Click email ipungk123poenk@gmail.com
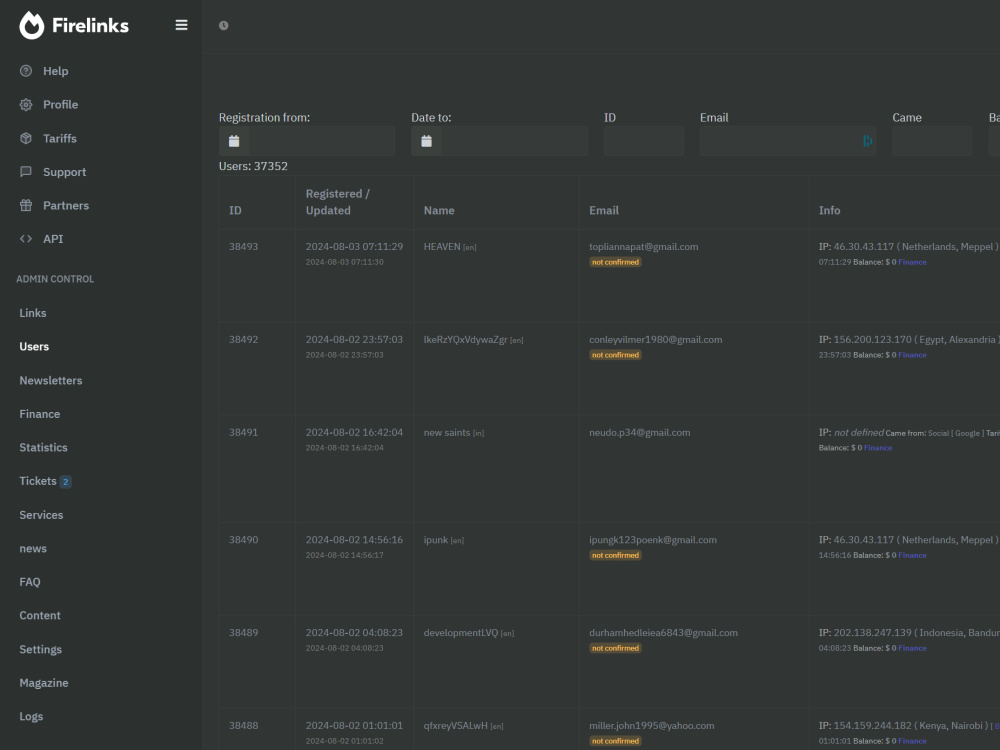This screenshot has height=750, width=1000. (x=653, y=540)
